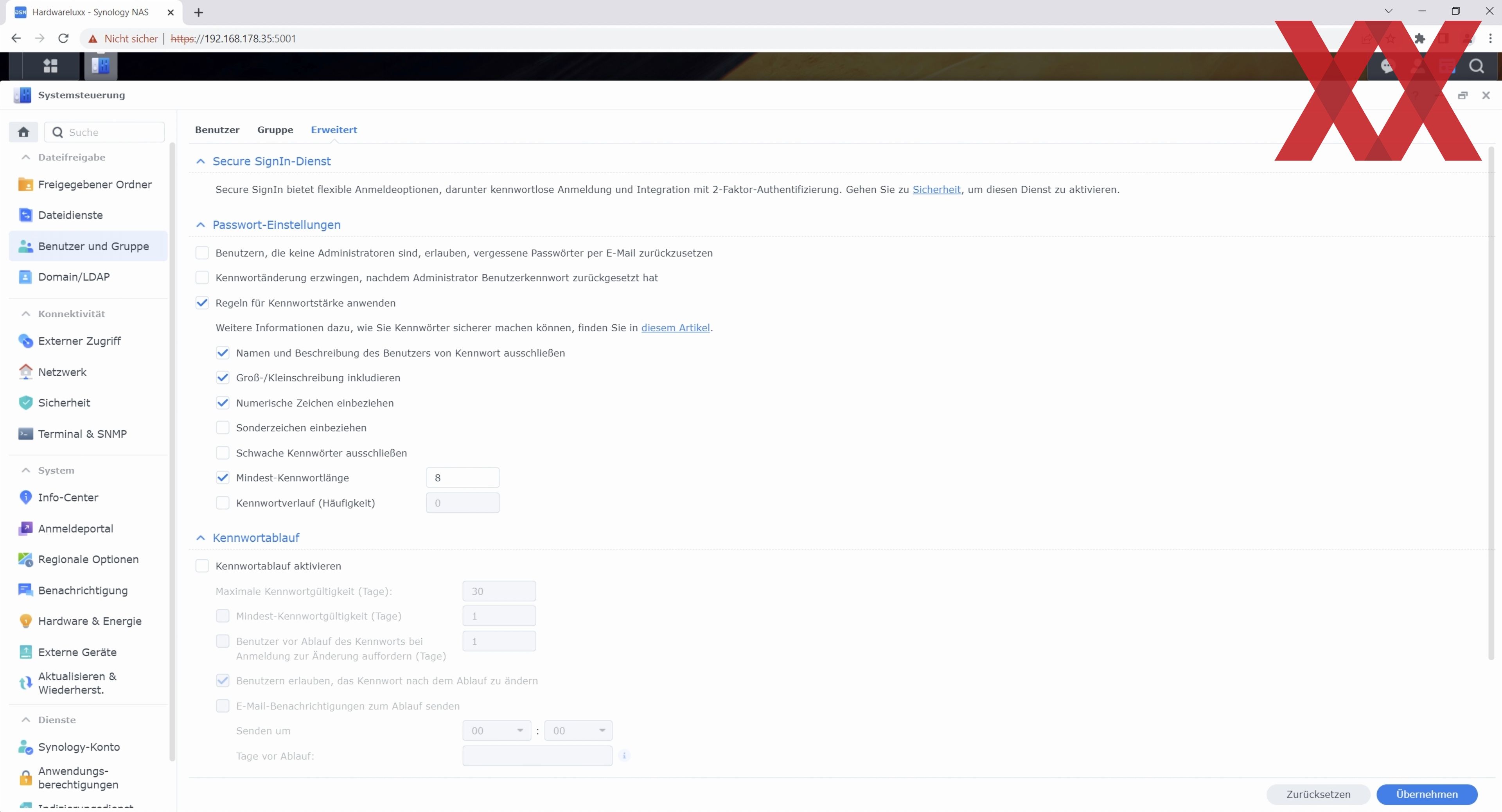This screenshot has width=1502, height=812.
Task: Go back in browser history
Action: coord(16,38)
